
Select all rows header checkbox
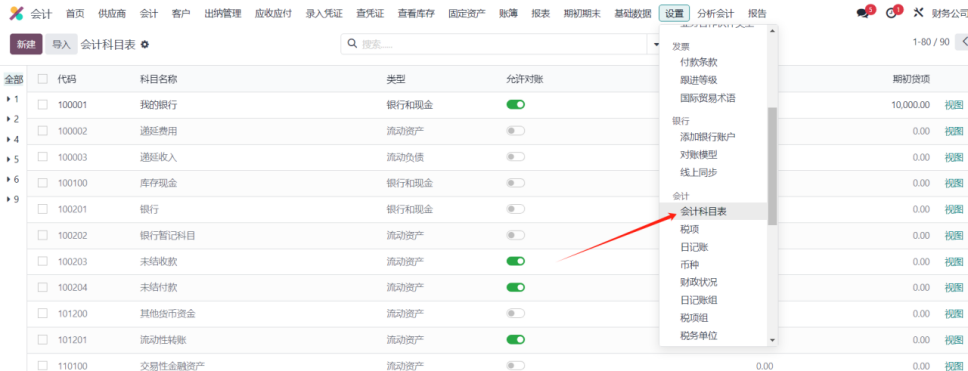[x=43, y=79]
